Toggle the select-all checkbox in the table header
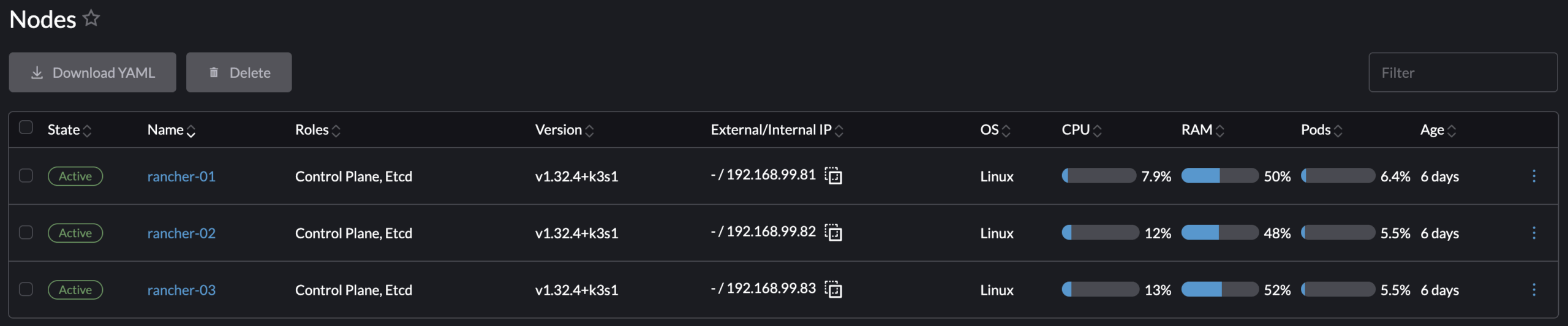This screenshot has width=1568, height=326. coord(26,127)
